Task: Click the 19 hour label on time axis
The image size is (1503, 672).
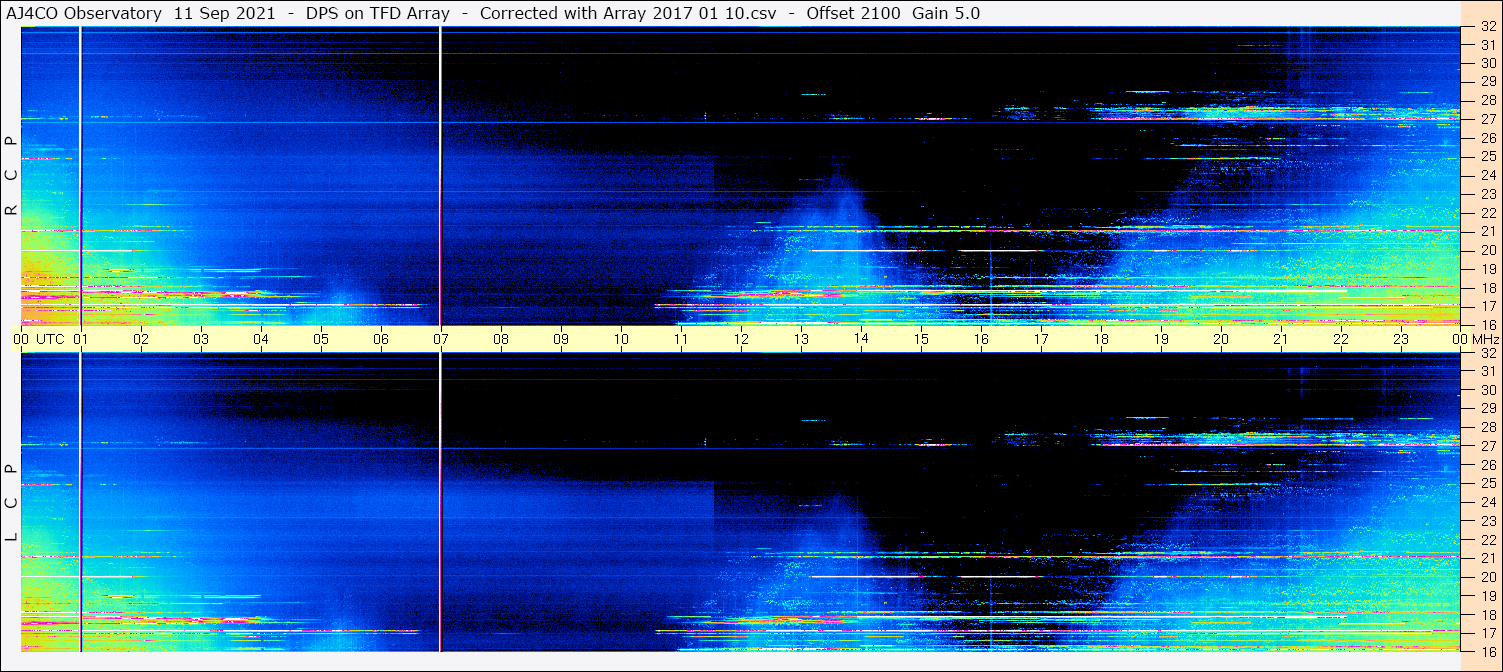Action: pos(1161,339)
